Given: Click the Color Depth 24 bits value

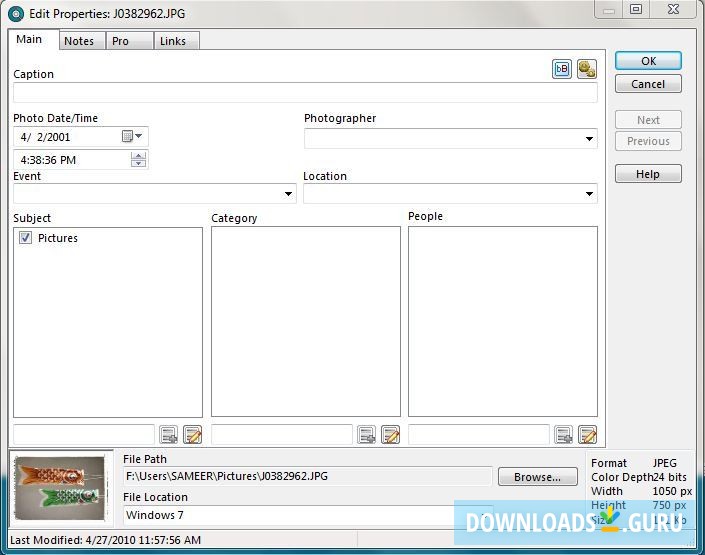Looking at the screenshot, I should (x=669, y=477).
